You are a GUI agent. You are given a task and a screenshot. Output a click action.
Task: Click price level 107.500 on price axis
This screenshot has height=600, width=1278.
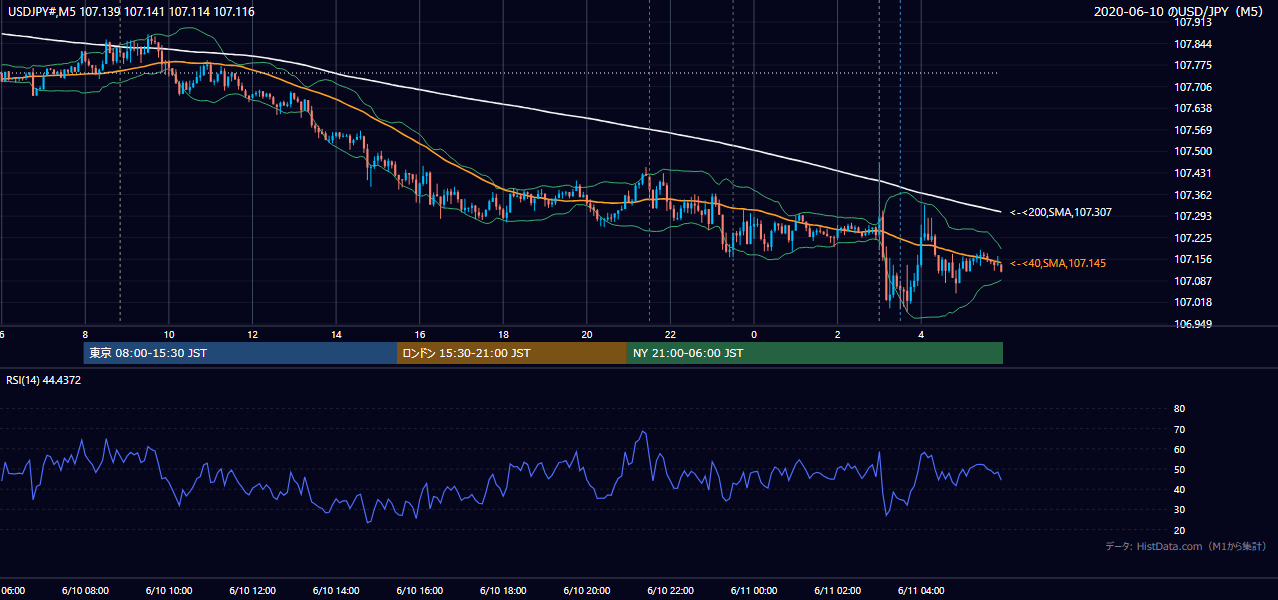(1192, 151)
